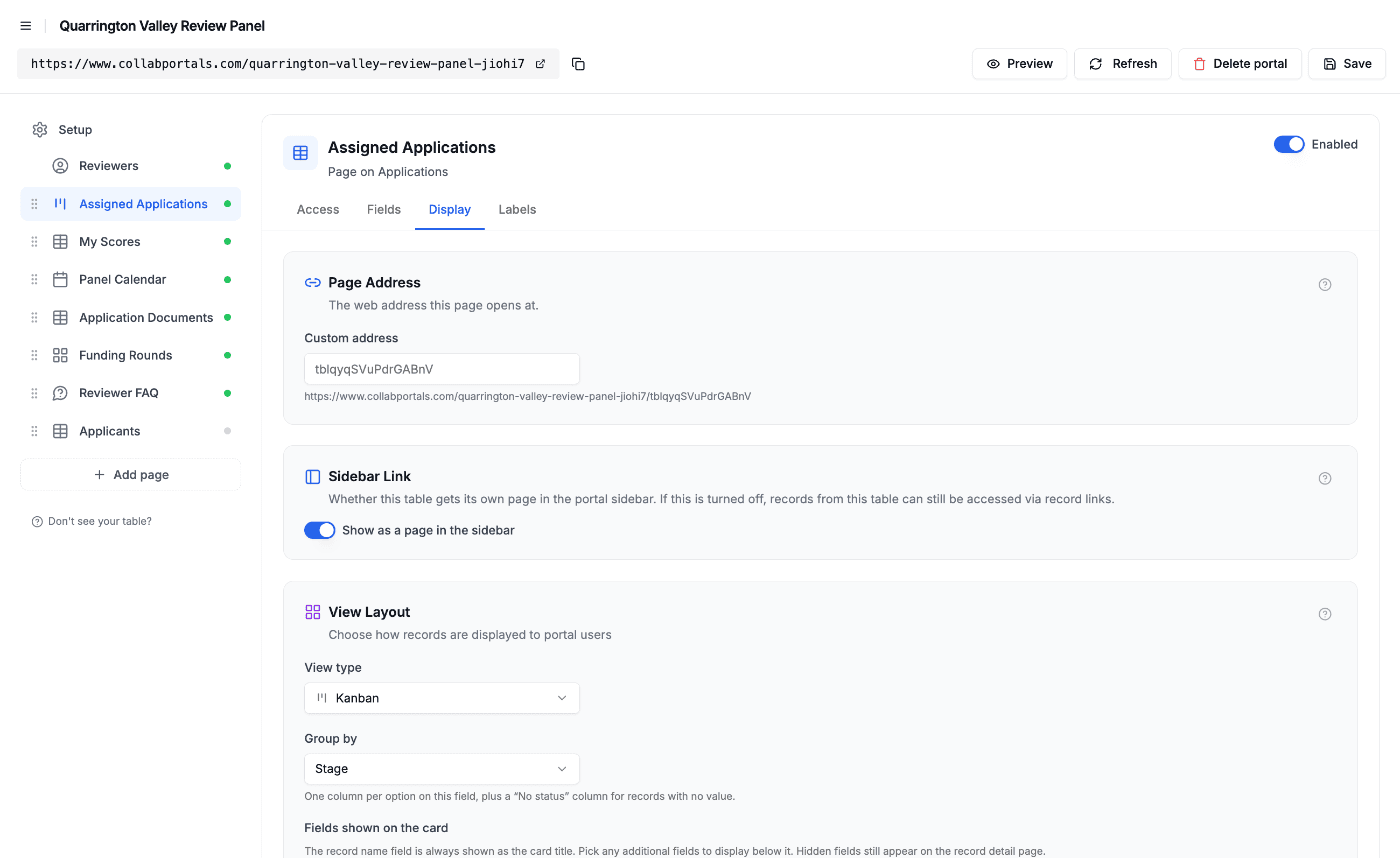Image resolution: width=1400 pixels, height=858 pixels.
Task: Click the Quarrington Valley Review Panel title
Action: tap(162, 26)
